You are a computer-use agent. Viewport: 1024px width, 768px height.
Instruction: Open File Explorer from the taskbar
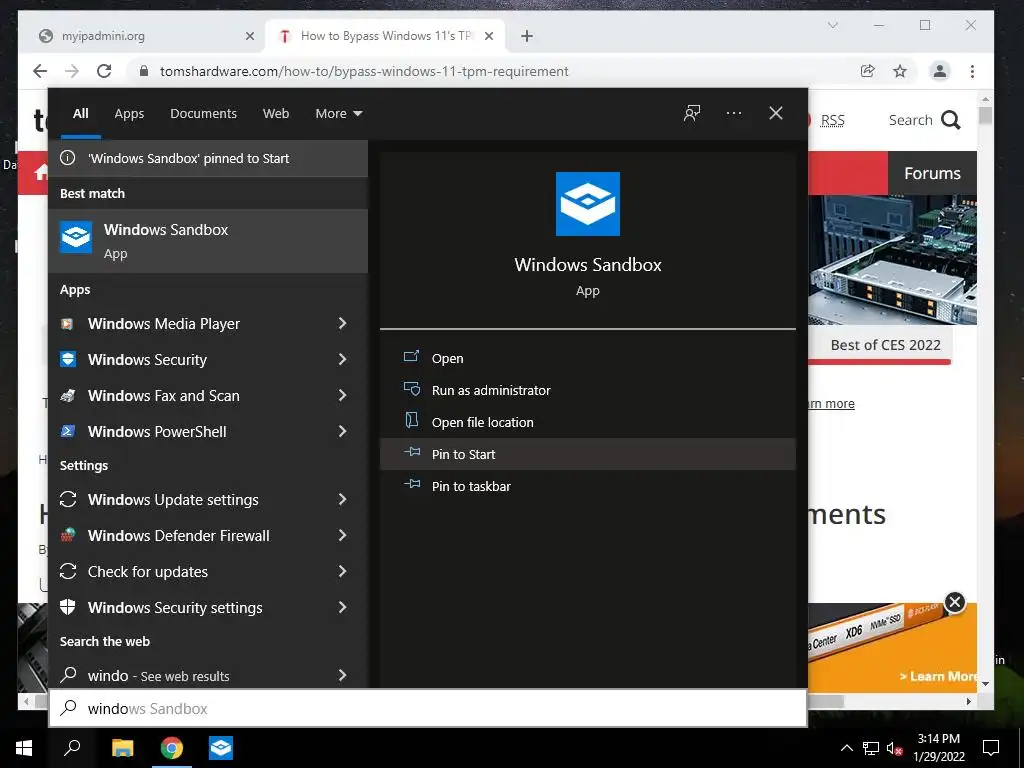pyautogui.click(x=122, y=748)
